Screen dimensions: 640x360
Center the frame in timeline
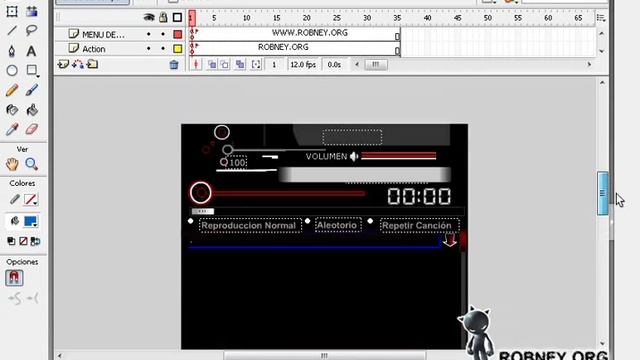pyautogui.click(x=196, y=64)
